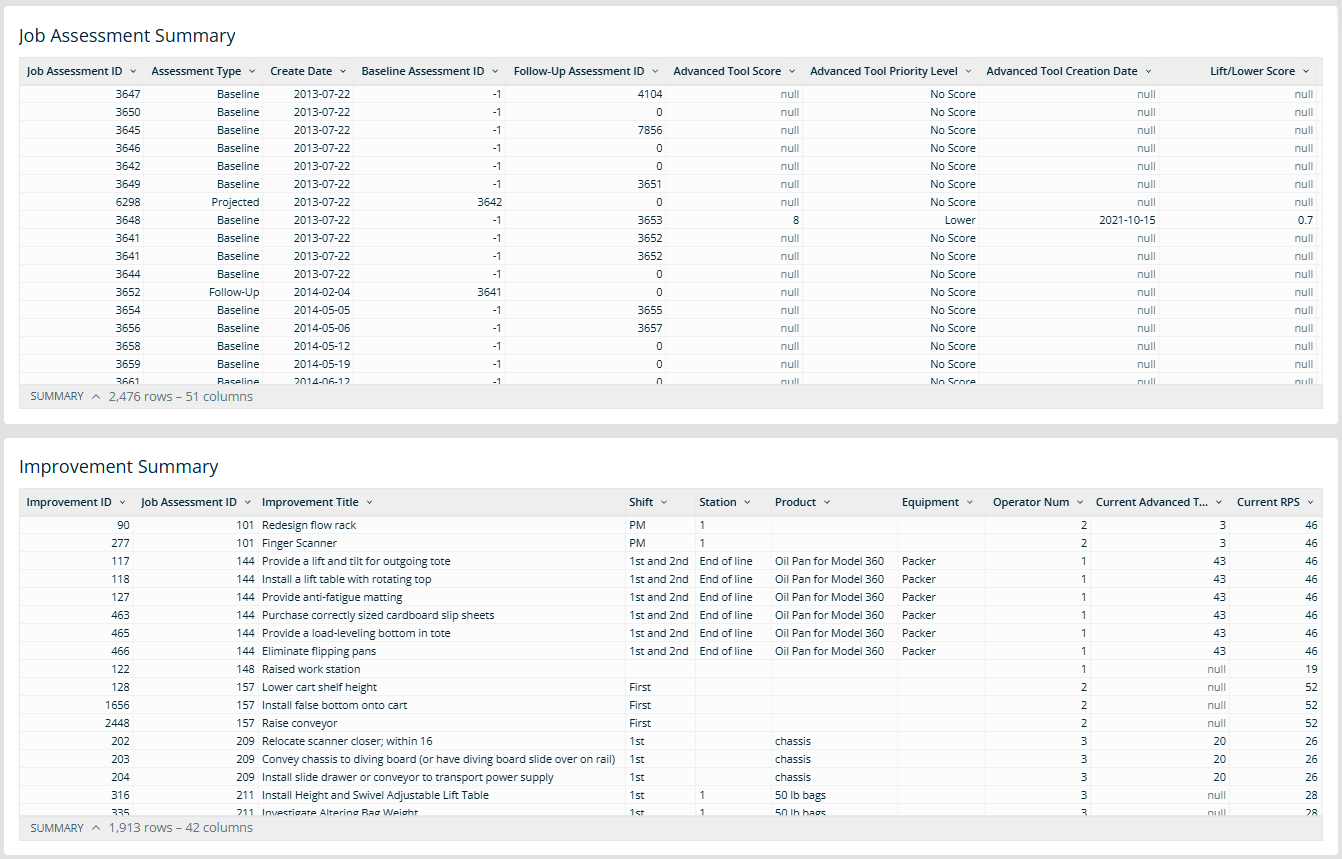Open Baseline Assessment ID column menu
Image resolution: width=1342 pixels, height=859 pixels.
(495, 72)
